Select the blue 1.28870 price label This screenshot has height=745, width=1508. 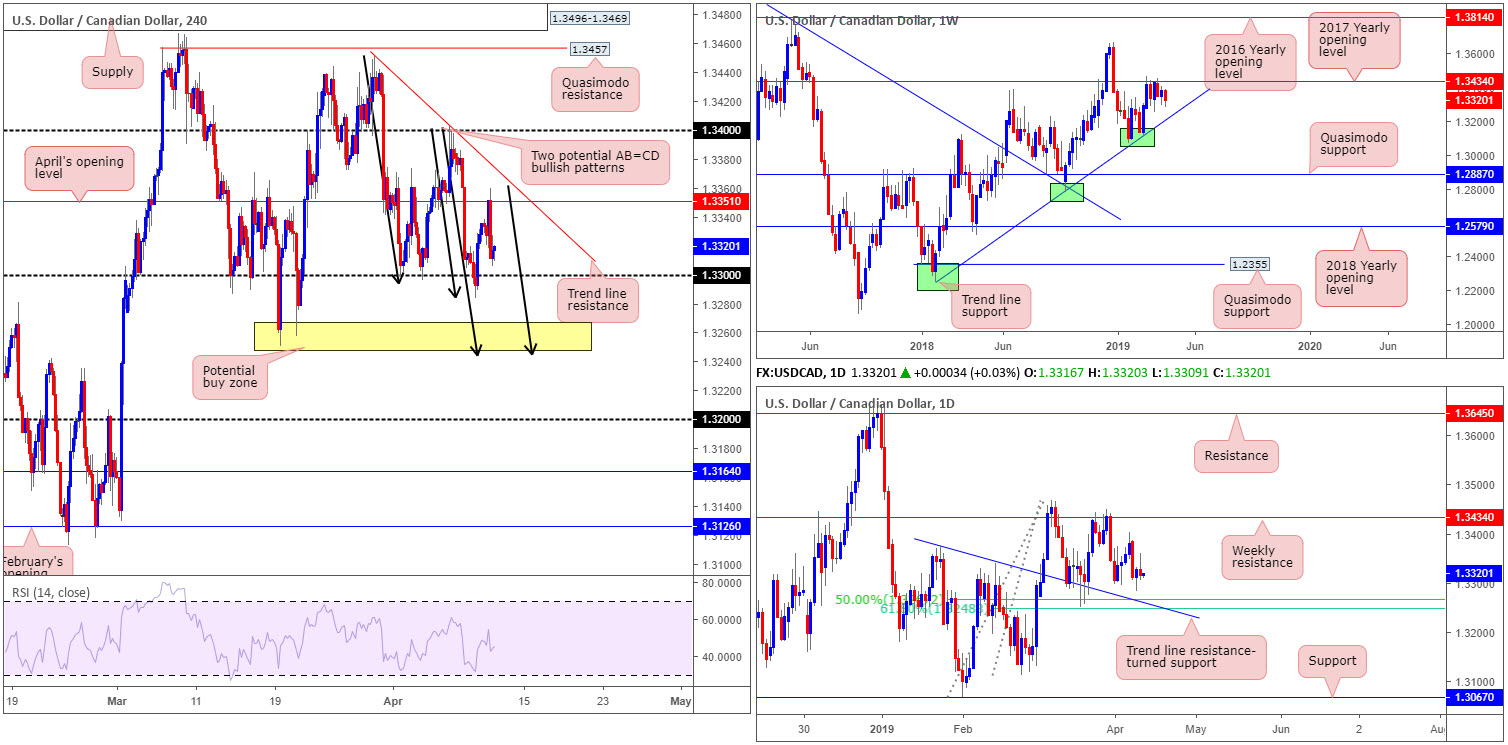click(x=1474, y=174)
